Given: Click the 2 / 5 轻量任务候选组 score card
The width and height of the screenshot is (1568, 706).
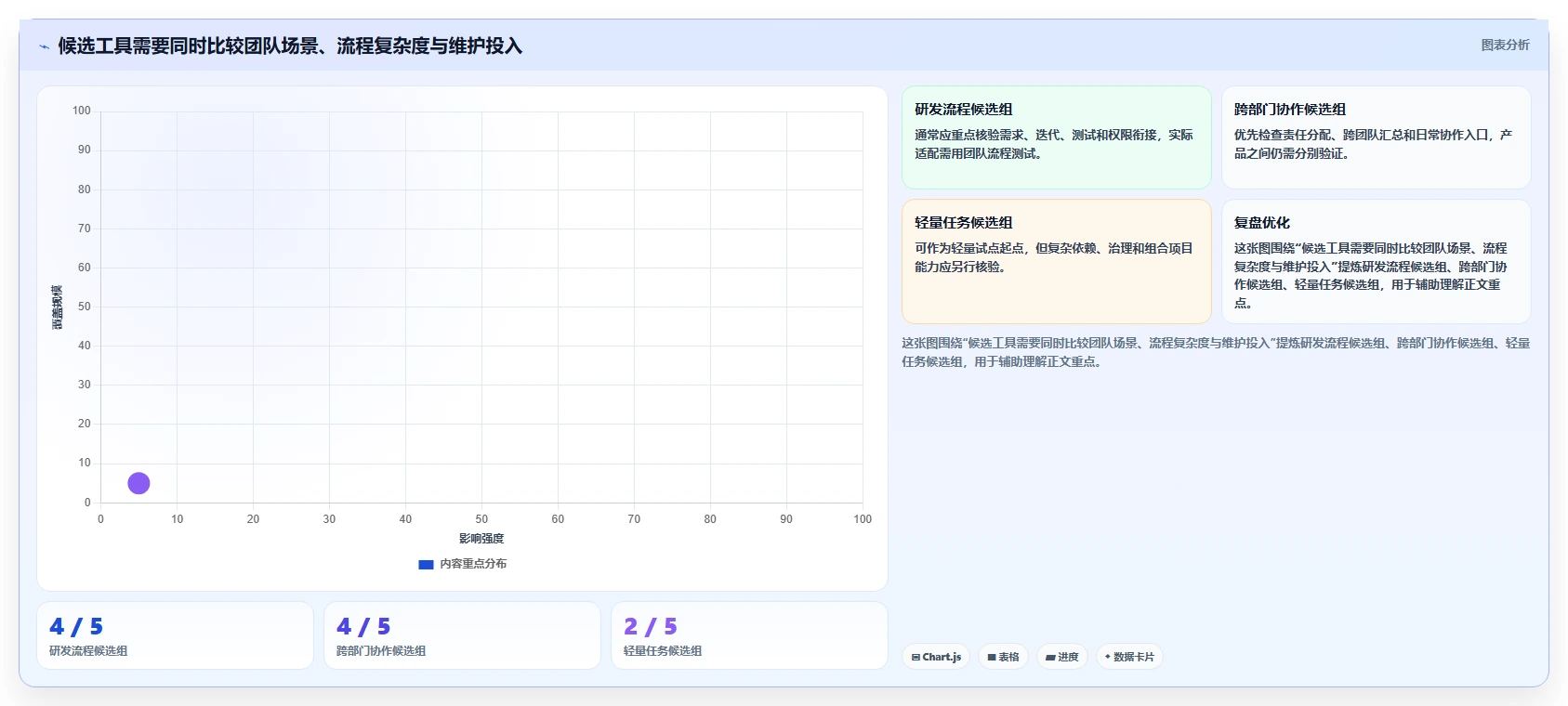Looking at the screenshot, I should 749,635.
